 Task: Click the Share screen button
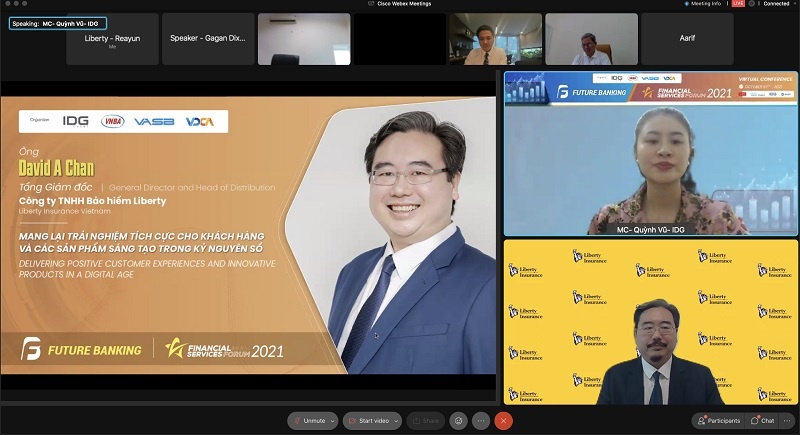(x=426, y=421)
